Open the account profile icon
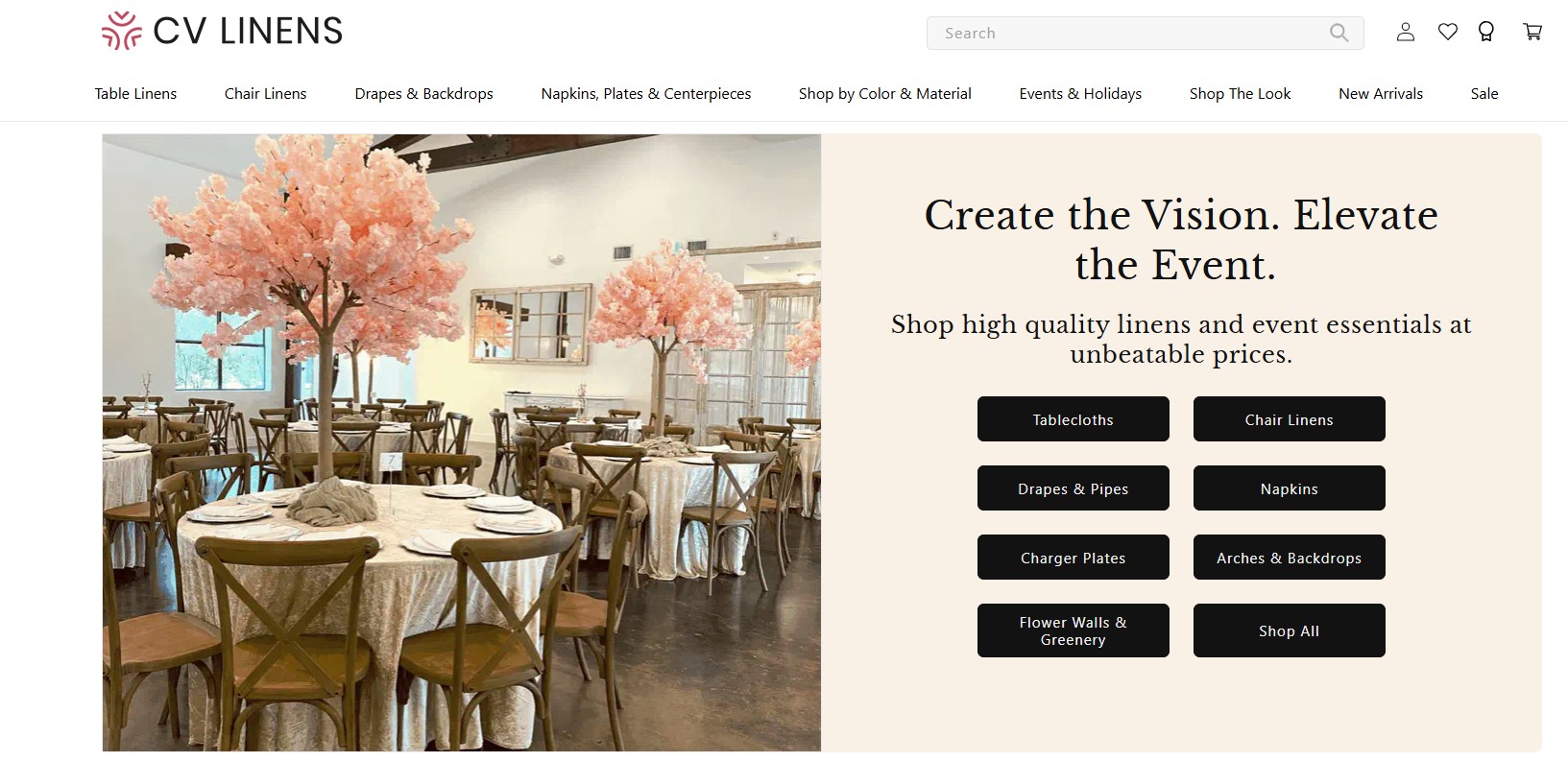This screenshot has width=1568, height=761. coord(1406,32)
